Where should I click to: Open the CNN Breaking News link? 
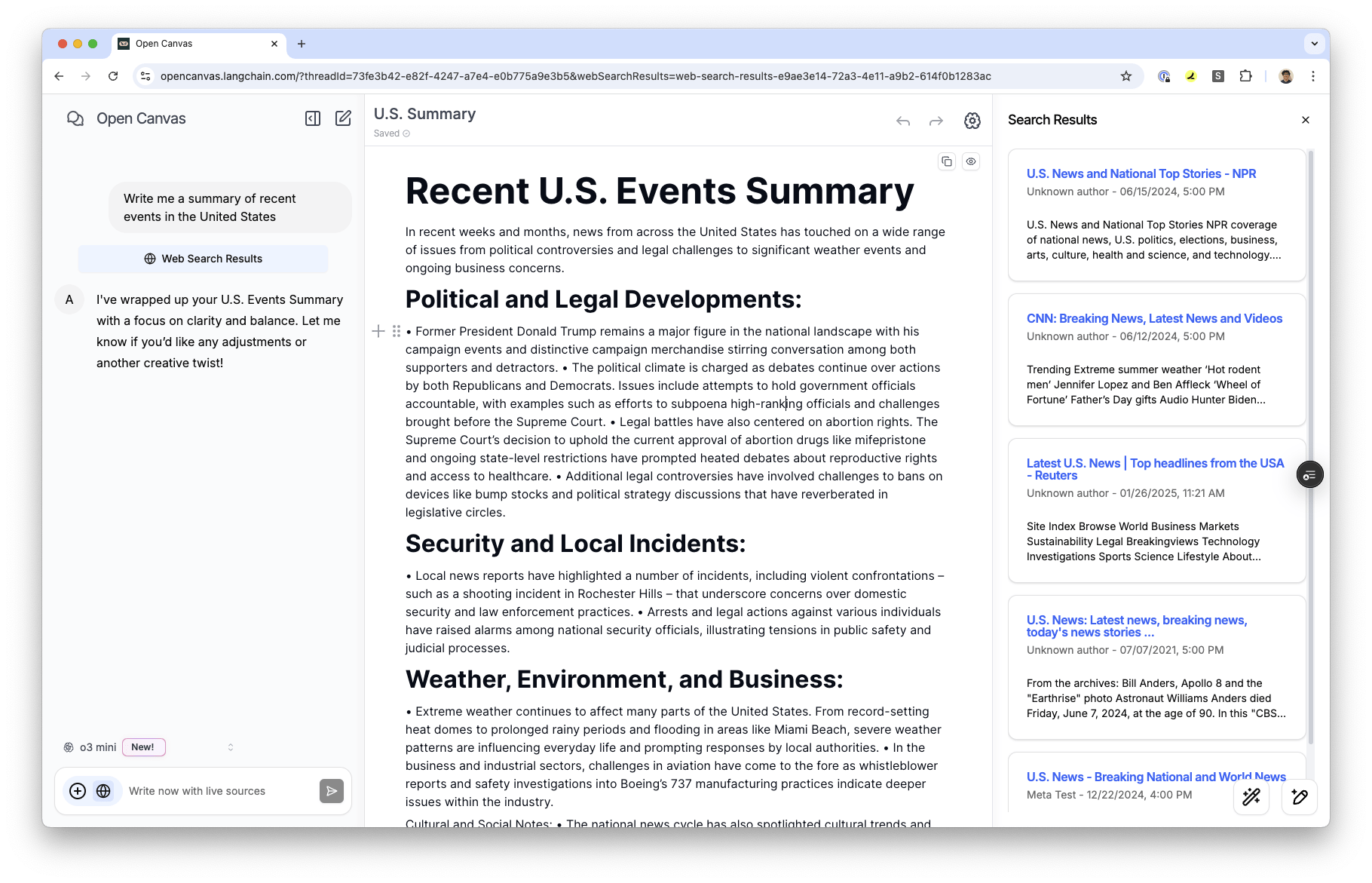[x=1154, y=318]
